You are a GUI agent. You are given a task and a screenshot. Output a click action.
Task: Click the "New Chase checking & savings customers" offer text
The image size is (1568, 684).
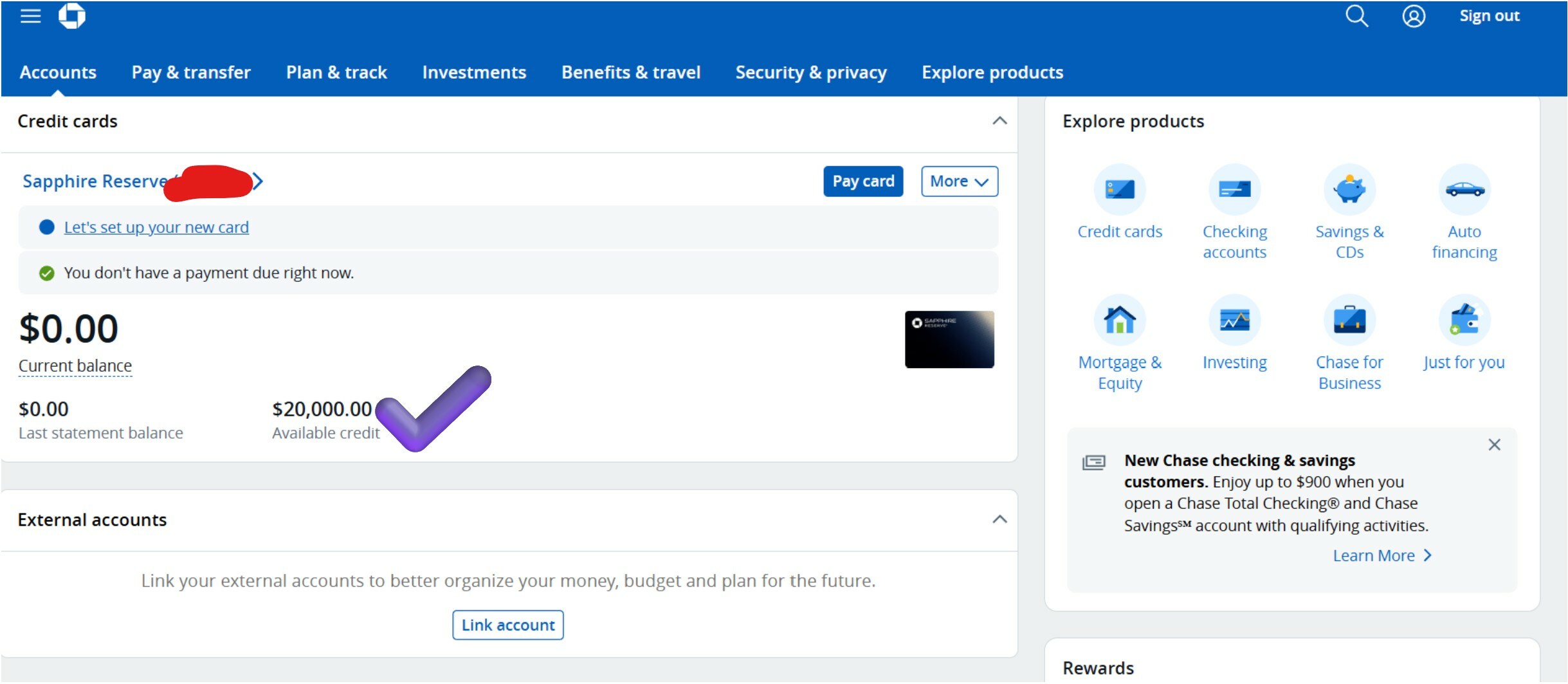[x=1276, y=493]
